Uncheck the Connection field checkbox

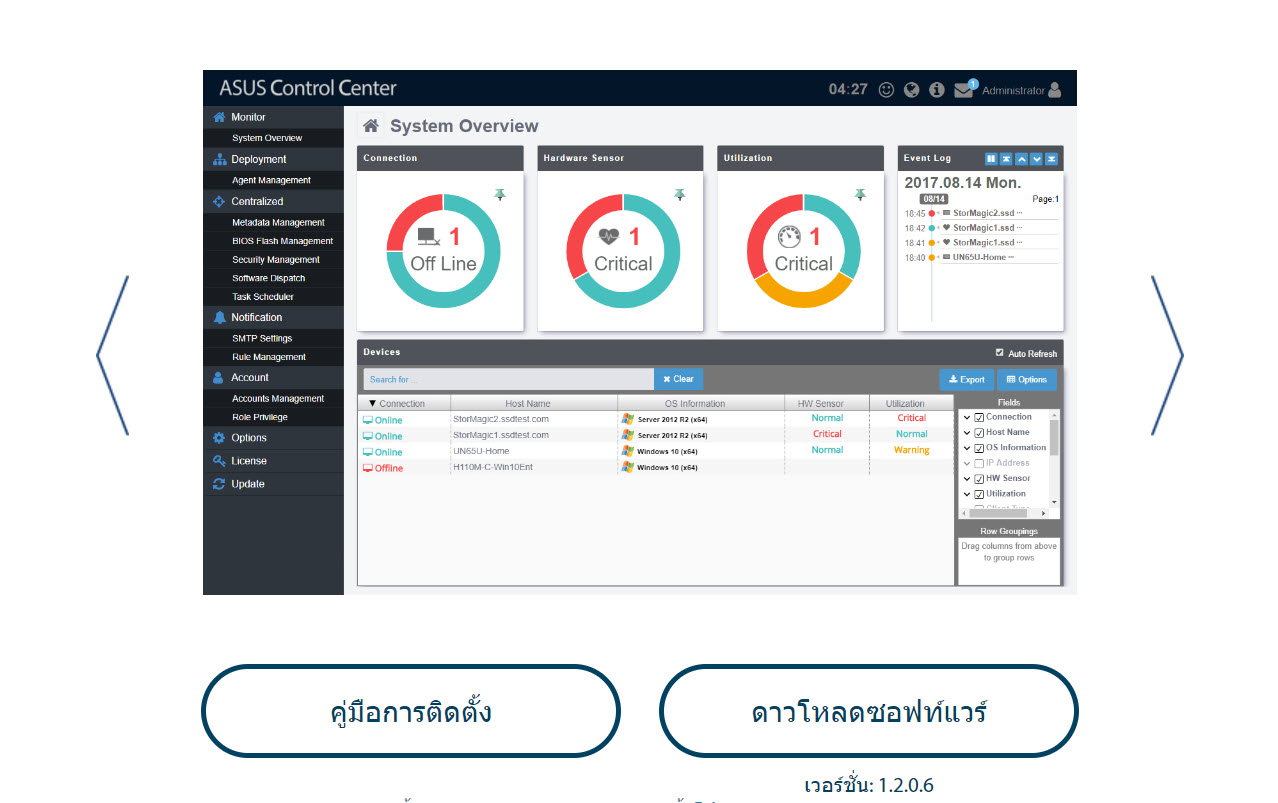pyautogui.click(x=979, y=418)
